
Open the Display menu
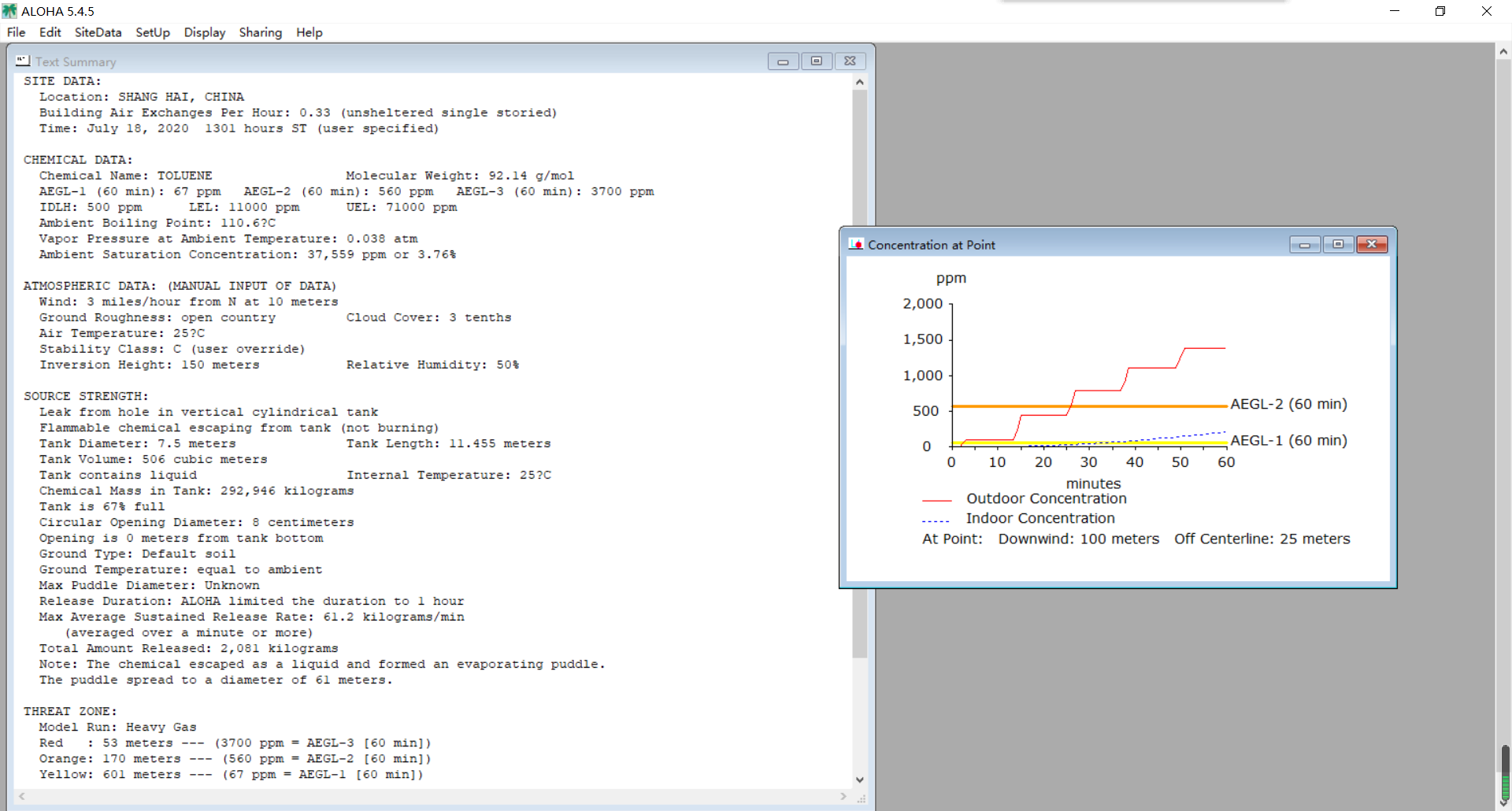tap(205, 32)
